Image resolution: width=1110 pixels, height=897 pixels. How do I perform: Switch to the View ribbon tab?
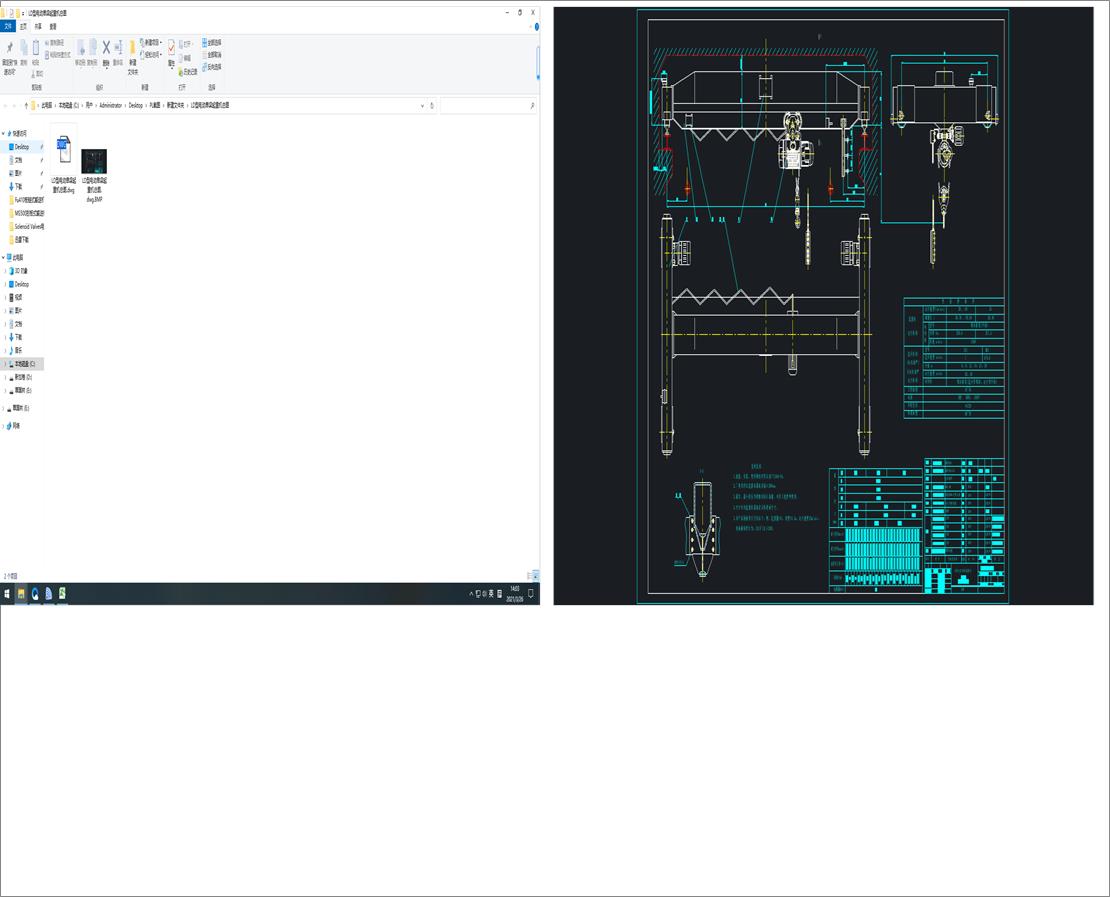pyautogui.click(x=53, y=27)
